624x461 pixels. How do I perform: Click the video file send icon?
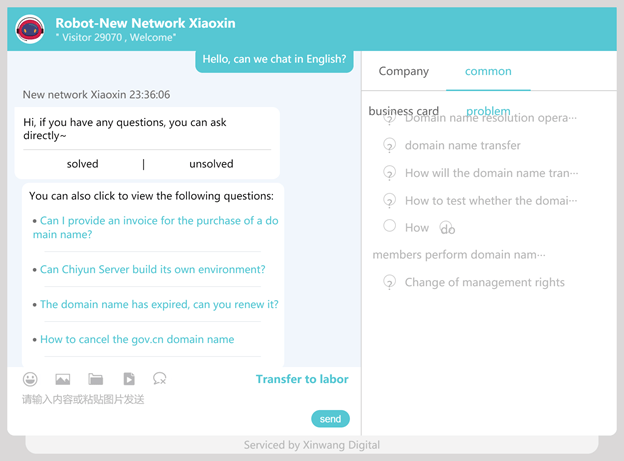[129, 379]
